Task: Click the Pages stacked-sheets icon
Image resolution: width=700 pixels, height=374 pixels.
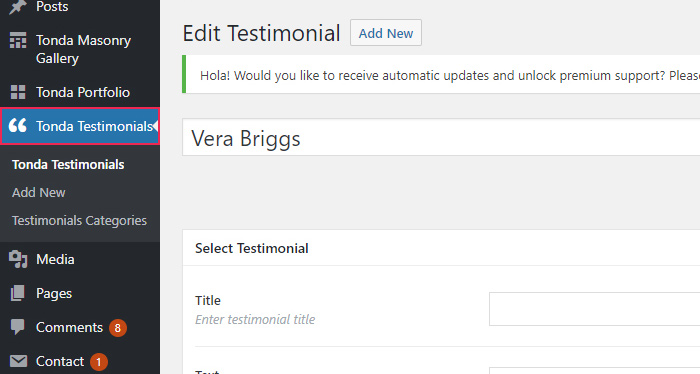Action: tap(18, 293)
